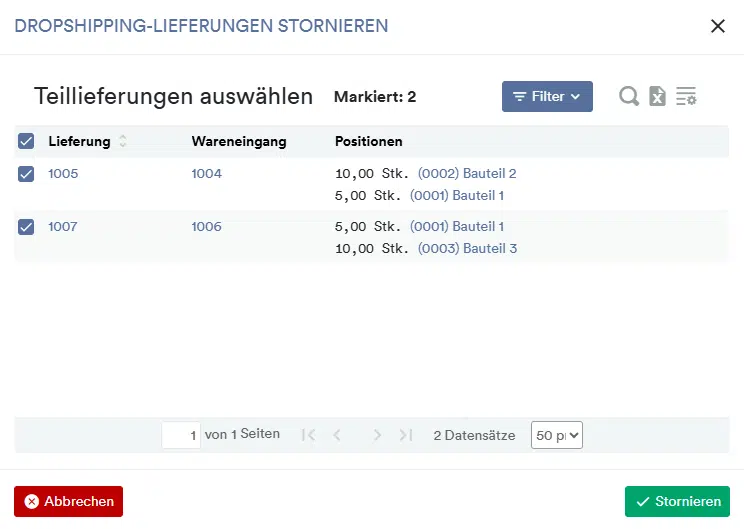This screenshot has width=744, height=529.
Task: Export table to Excel icon
Action: 657,96
